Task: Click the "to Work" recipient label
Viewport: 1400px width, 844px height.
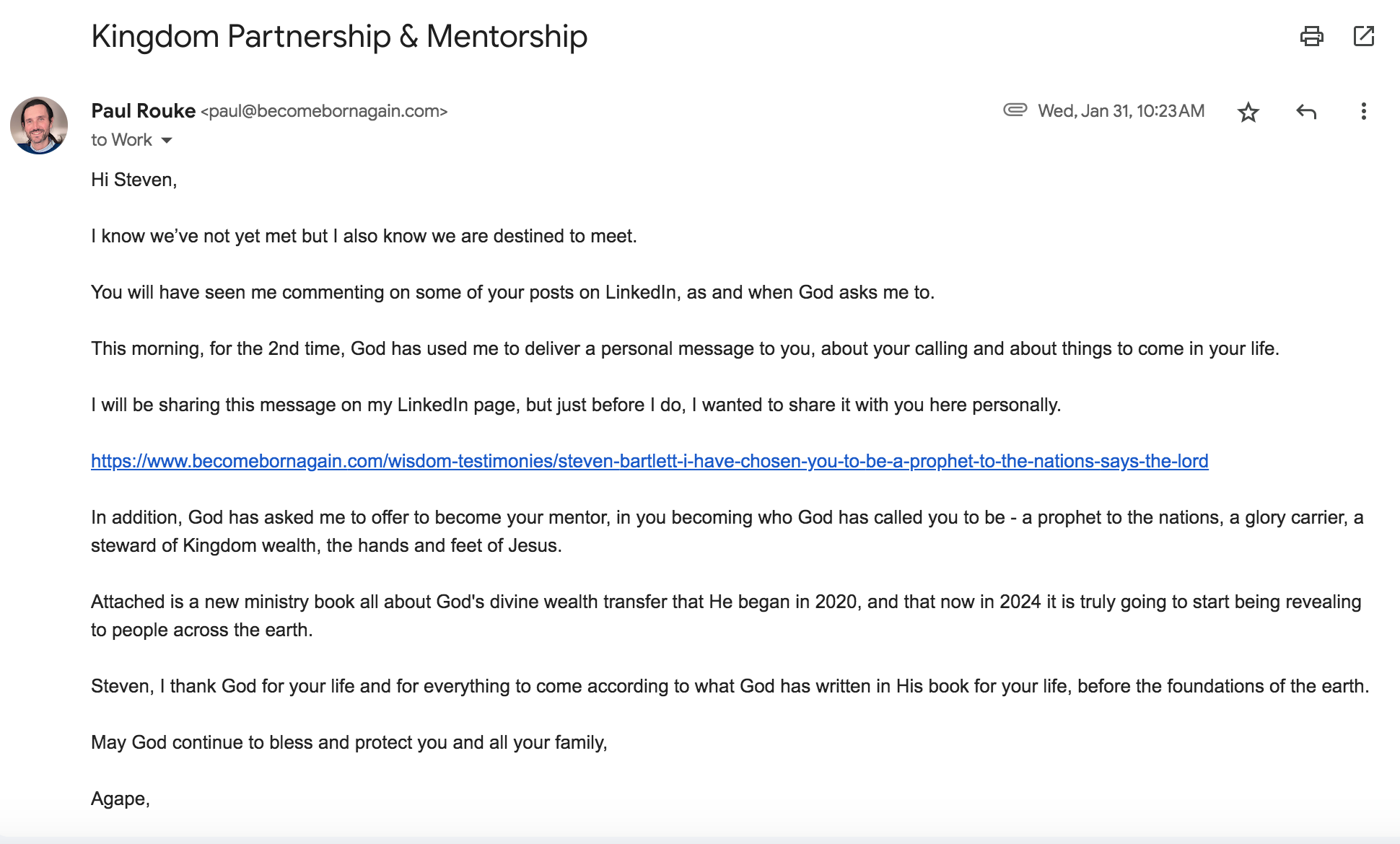Action: pyautogui.click(x=121, y=140)
